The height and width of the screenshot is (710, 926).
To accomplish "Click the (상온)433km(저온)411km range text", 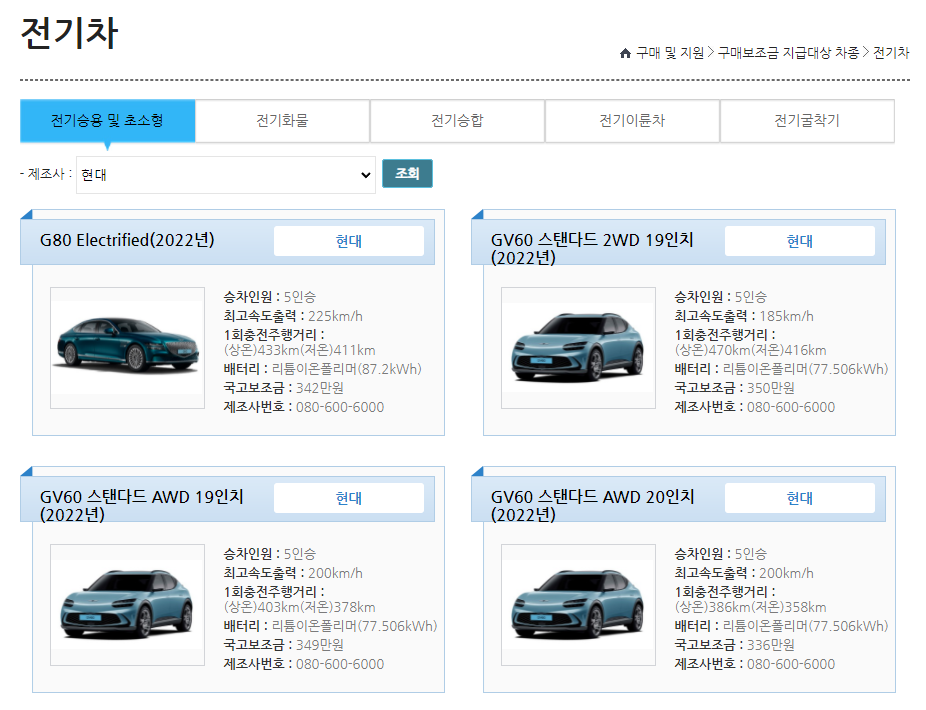I will coord(299,350).
